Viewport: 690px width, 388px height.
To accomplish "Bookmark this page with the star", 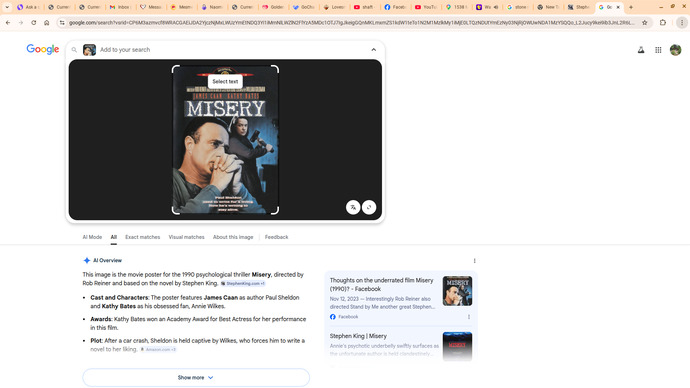I will click(x=644, y=22).
